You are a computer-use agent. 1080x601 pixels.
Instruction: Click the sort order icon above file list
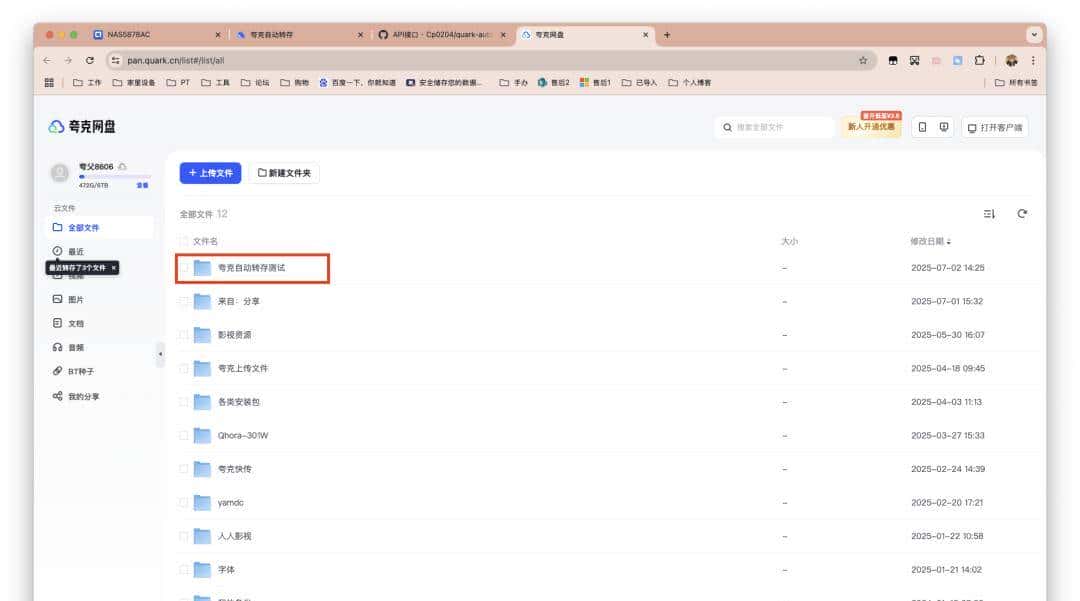pyautogui.click(x=989, y=214)
